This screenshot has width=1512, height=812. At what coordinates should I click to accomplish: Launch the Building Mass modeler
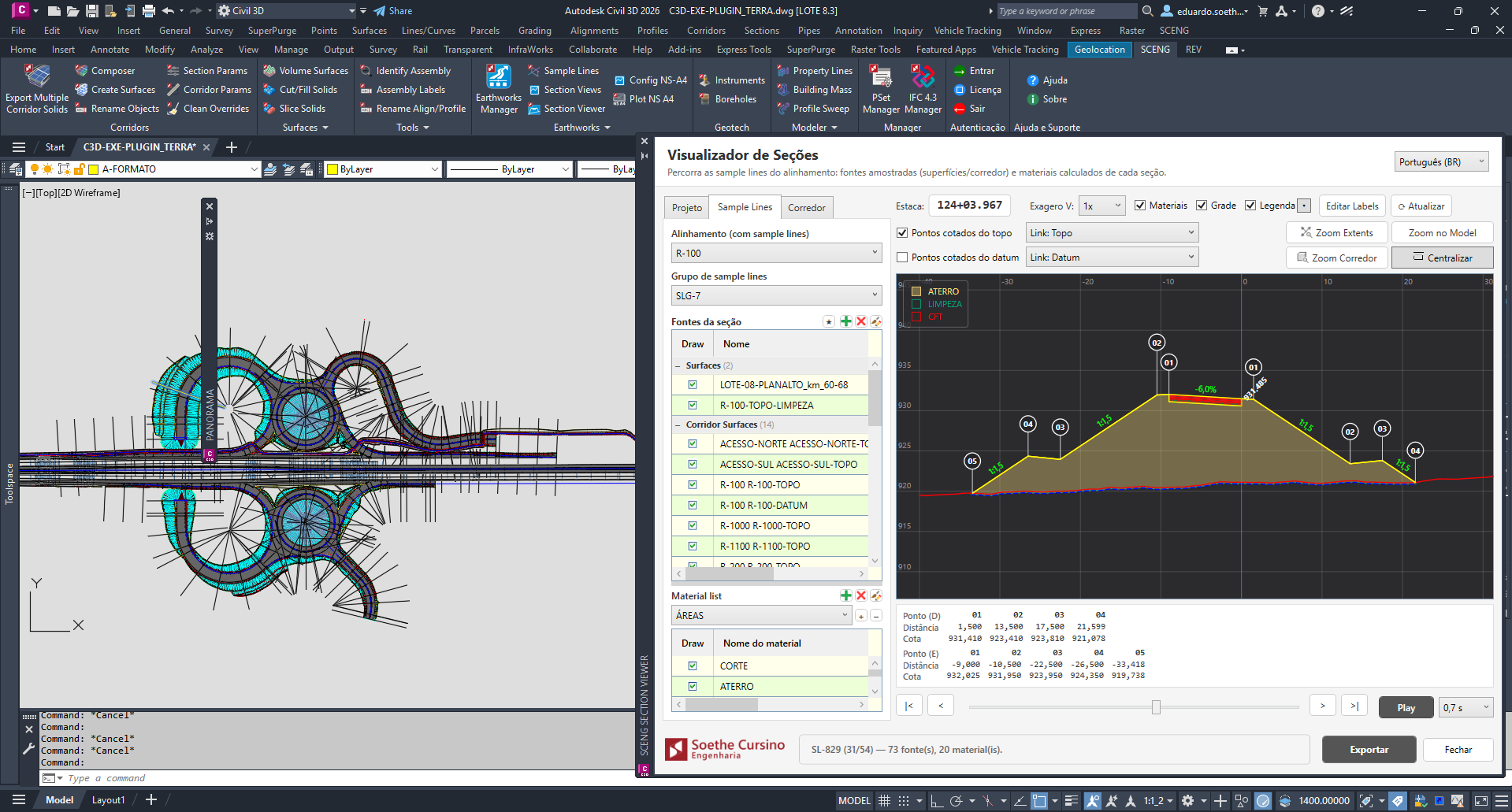click(814, 90)
